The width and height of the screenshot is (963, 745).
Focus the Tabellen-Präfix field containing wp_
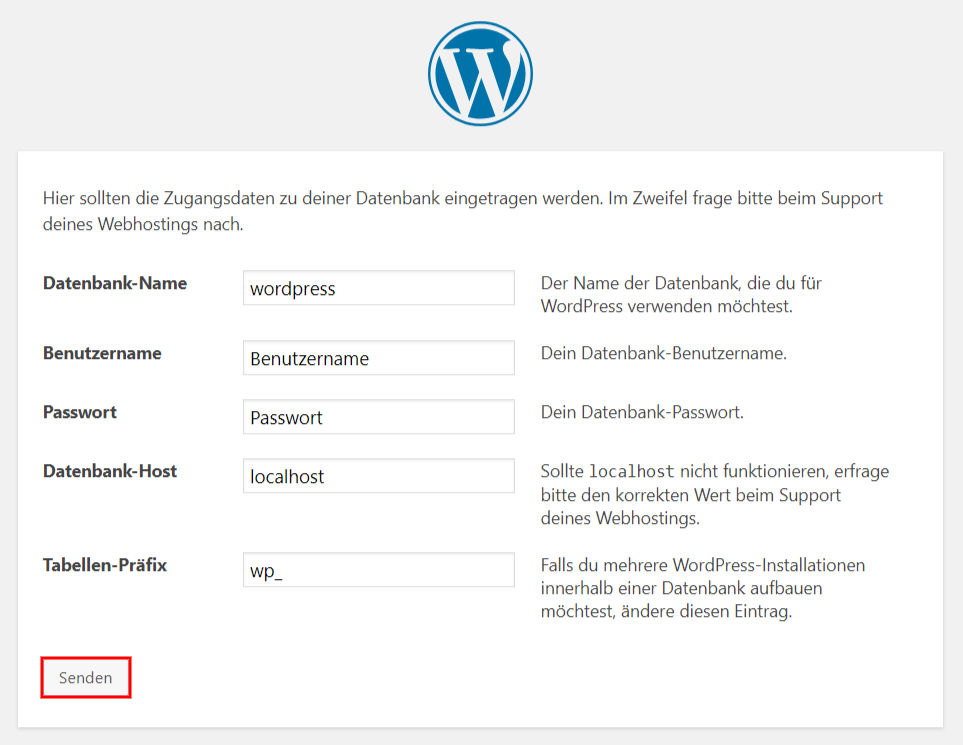[378, 570]
